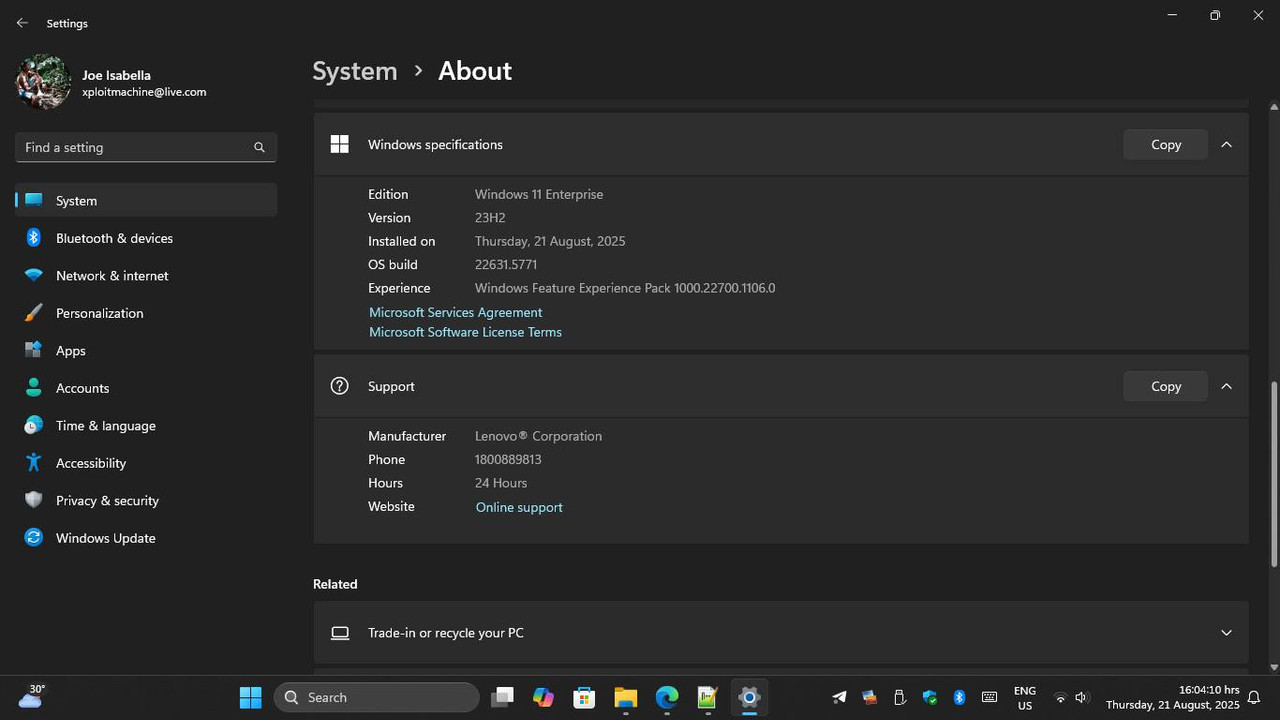Go to Privacy & security settings

coord(107,501)
